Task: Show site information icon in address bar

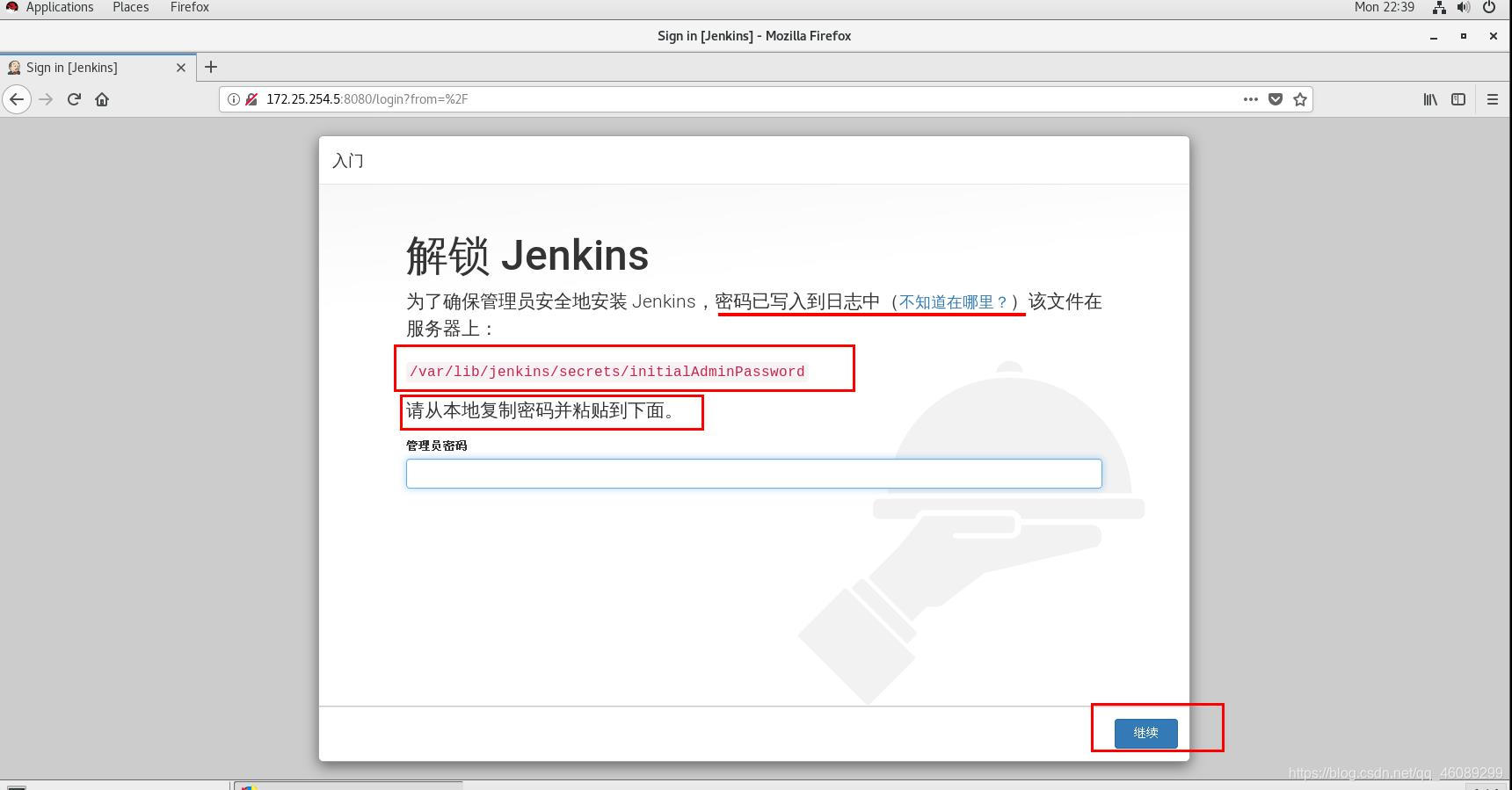Action: (234, 99)
